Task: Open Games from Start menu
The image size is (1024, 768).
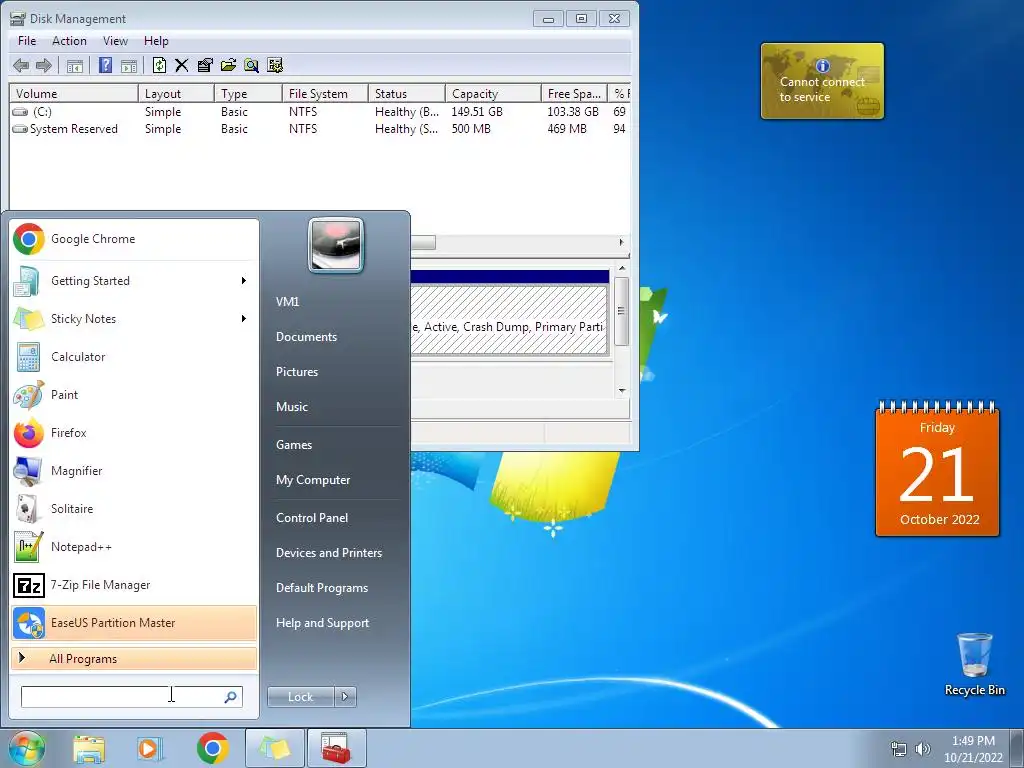Action: (294, 445)
